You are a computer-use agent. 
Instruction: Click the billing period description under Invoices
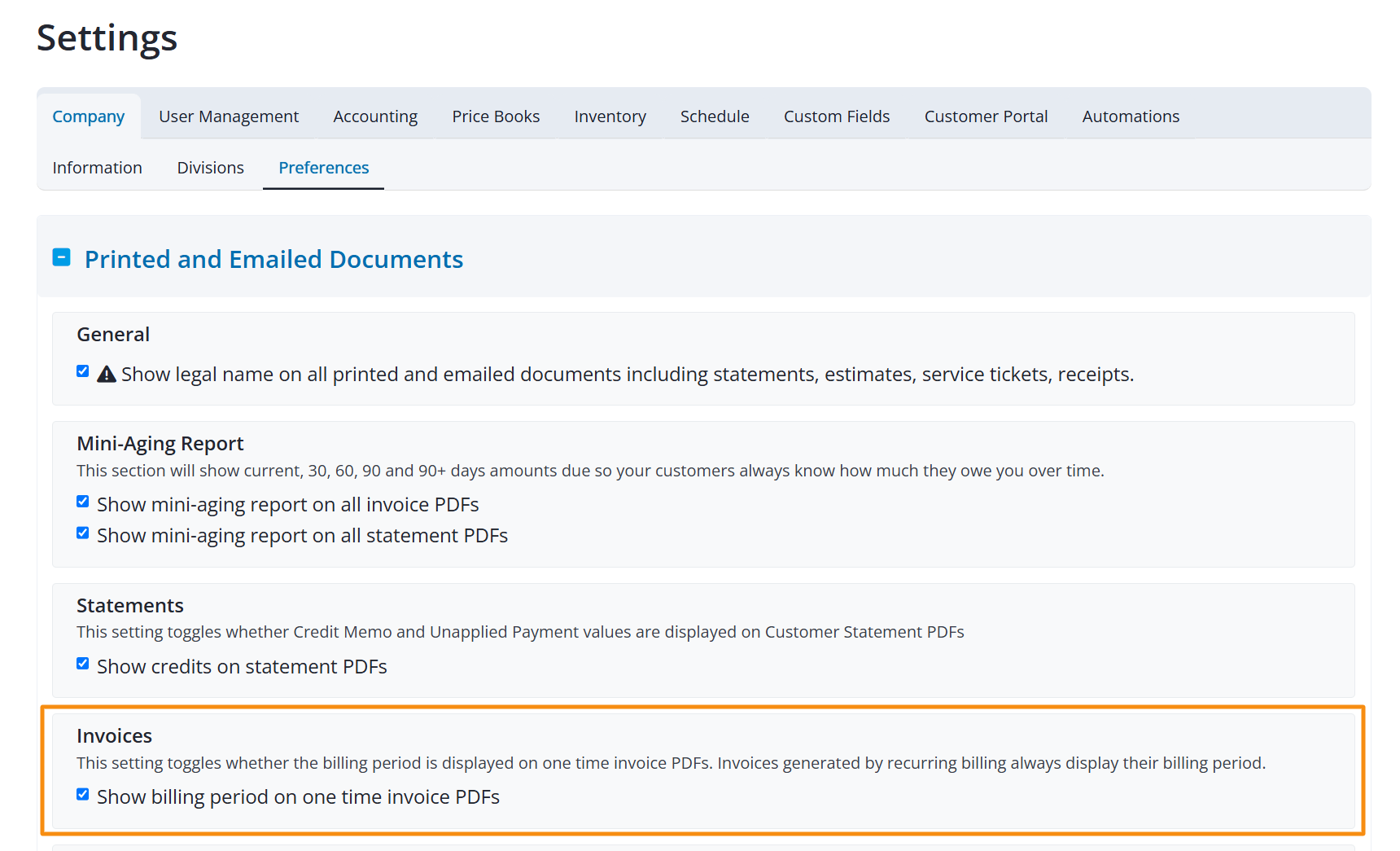[x=672, y=763]
